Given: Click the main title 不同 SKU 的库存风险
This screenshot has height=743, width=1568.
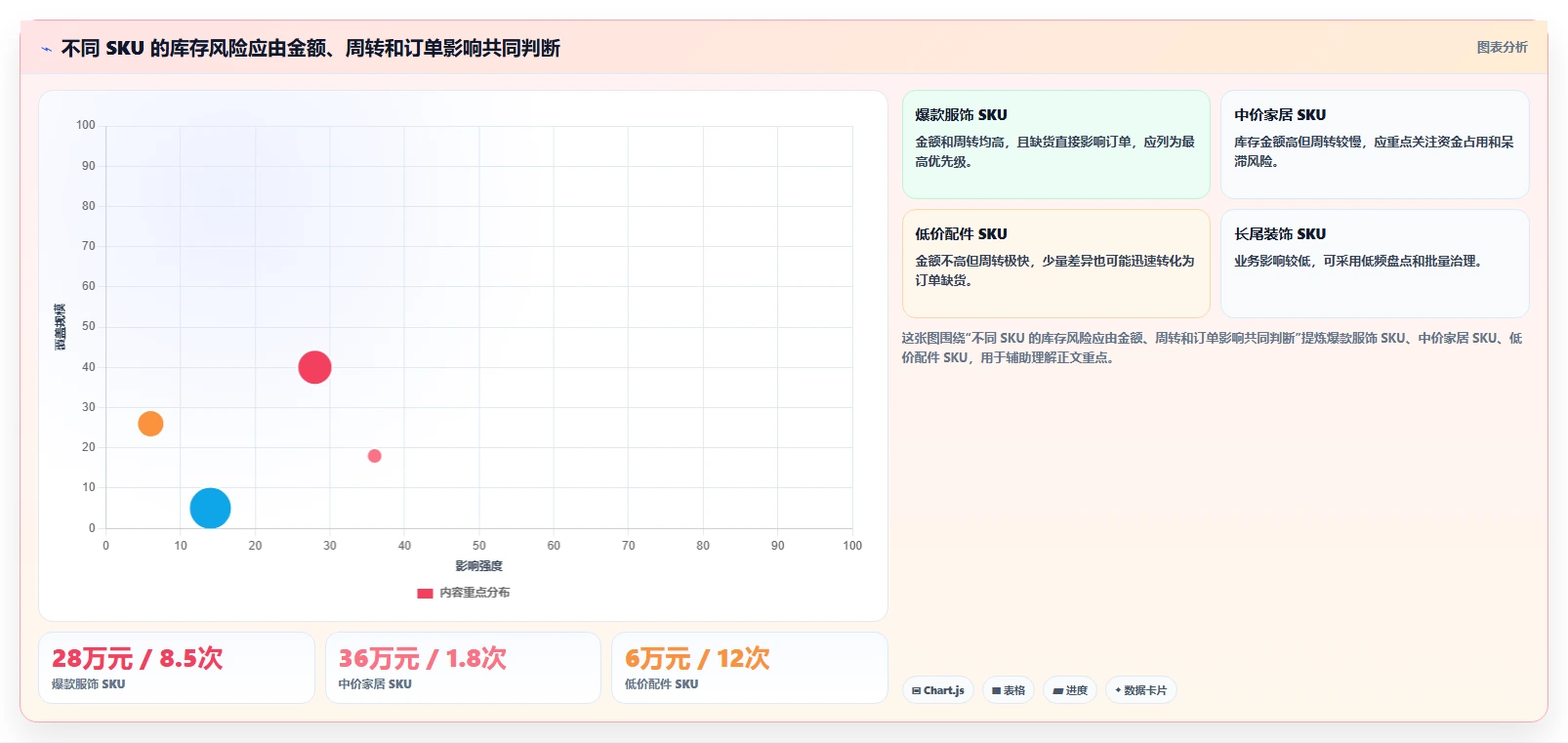Looking at the screenshot, I should click(x=310, y=49).
